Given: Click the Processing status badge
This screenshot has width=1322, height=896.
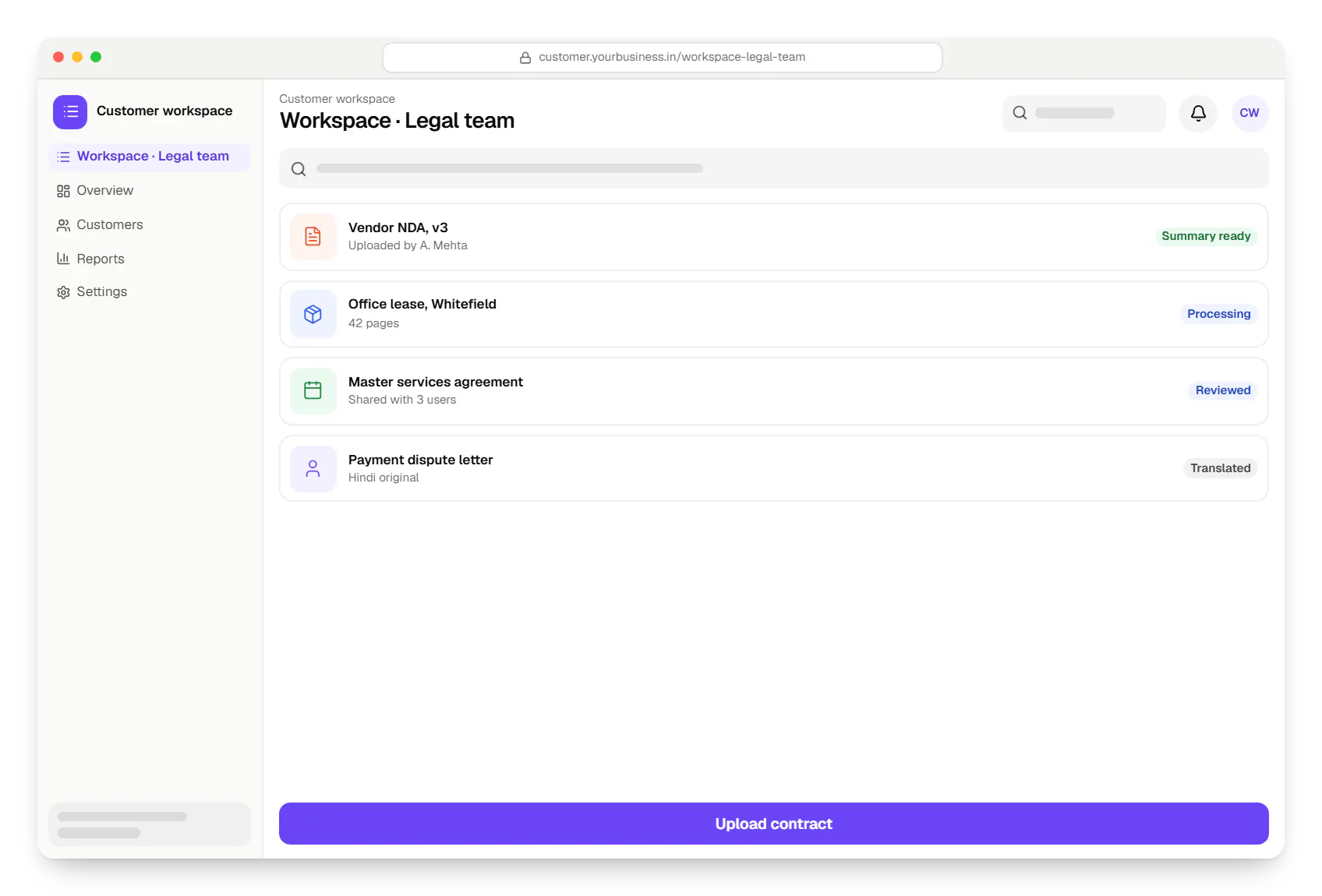Looking at the screenshot, I should (1218, 314).
